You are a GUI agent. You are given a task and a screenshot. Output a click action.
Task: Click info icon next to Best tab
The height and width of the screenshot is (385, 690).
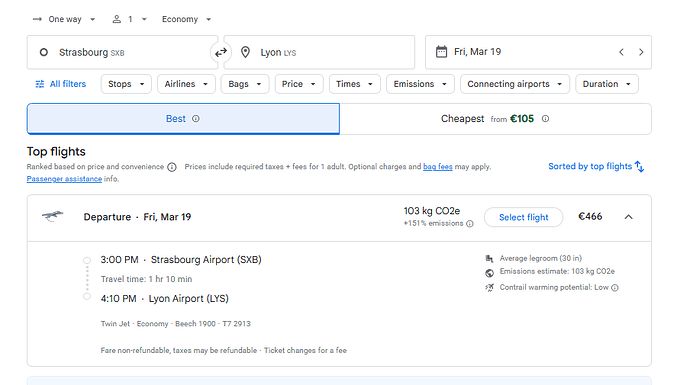pos(196,119)
